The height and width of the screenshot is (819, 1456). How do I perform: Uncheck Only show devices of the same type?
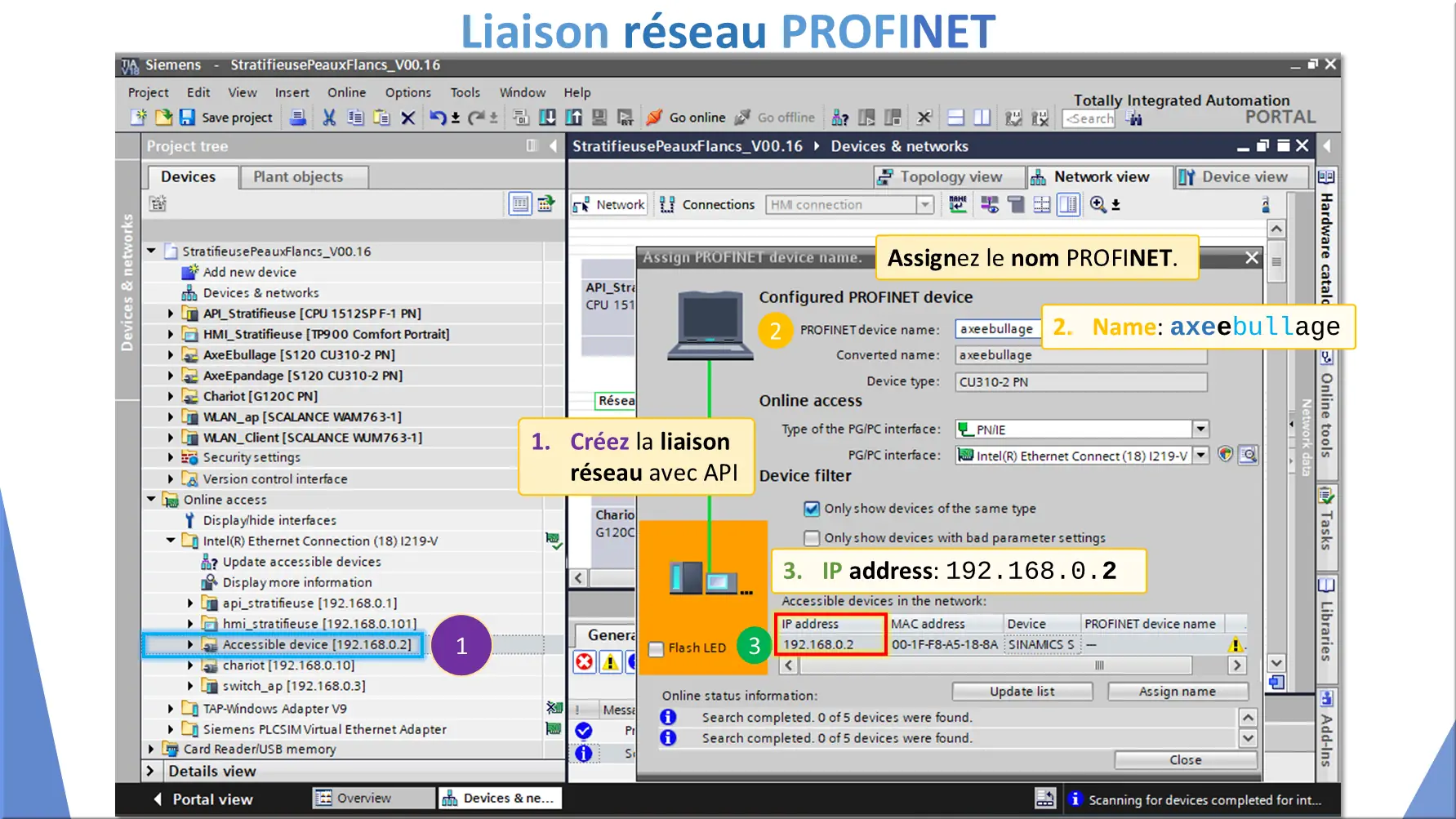tap(812, 509)
